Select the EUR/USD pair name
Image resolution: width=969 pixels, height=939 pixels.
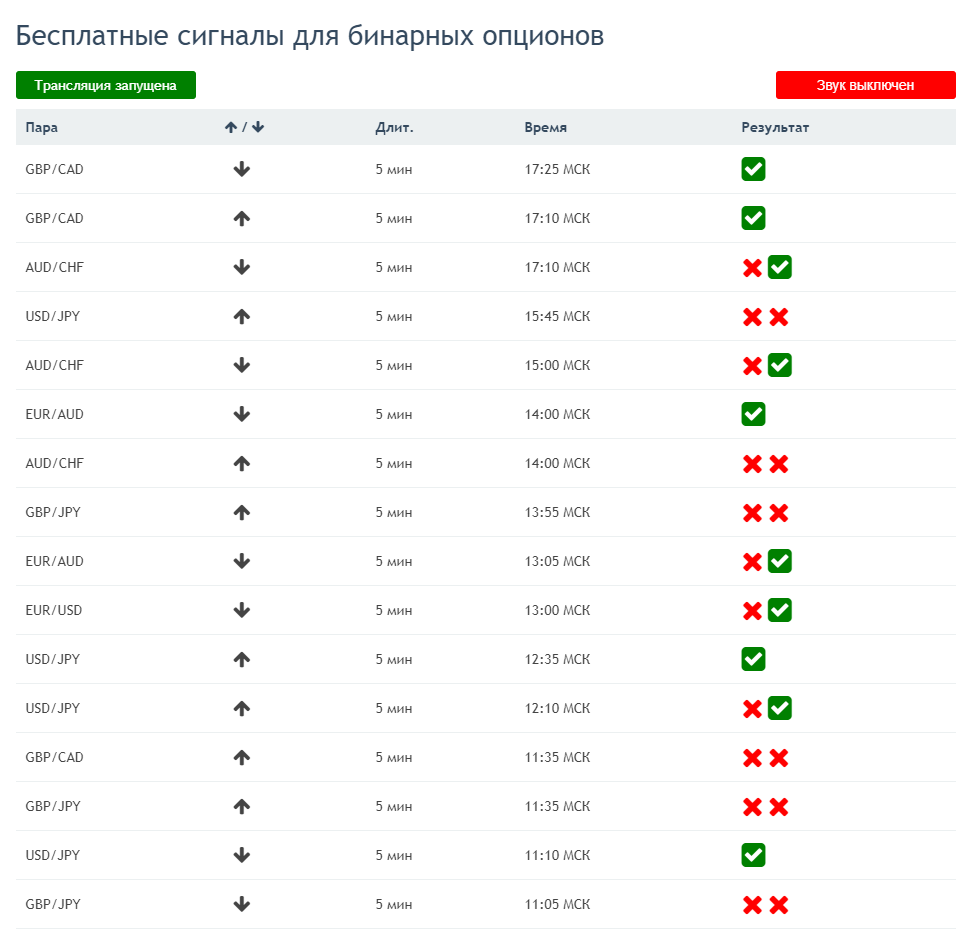(54, 610)
